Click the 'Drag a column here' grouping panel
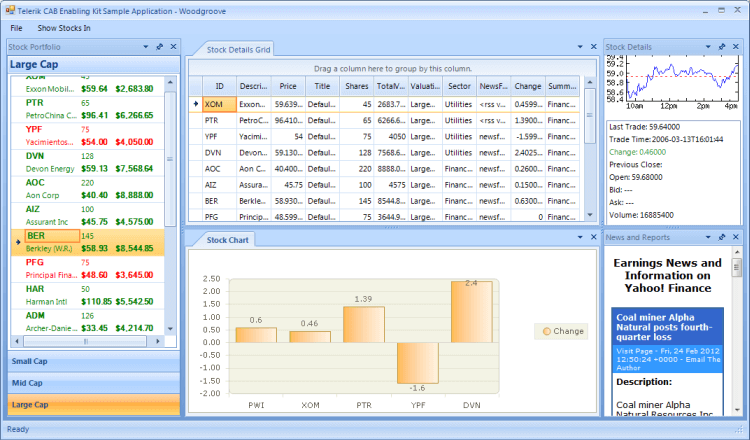The image size is (750, 440). 393,68
